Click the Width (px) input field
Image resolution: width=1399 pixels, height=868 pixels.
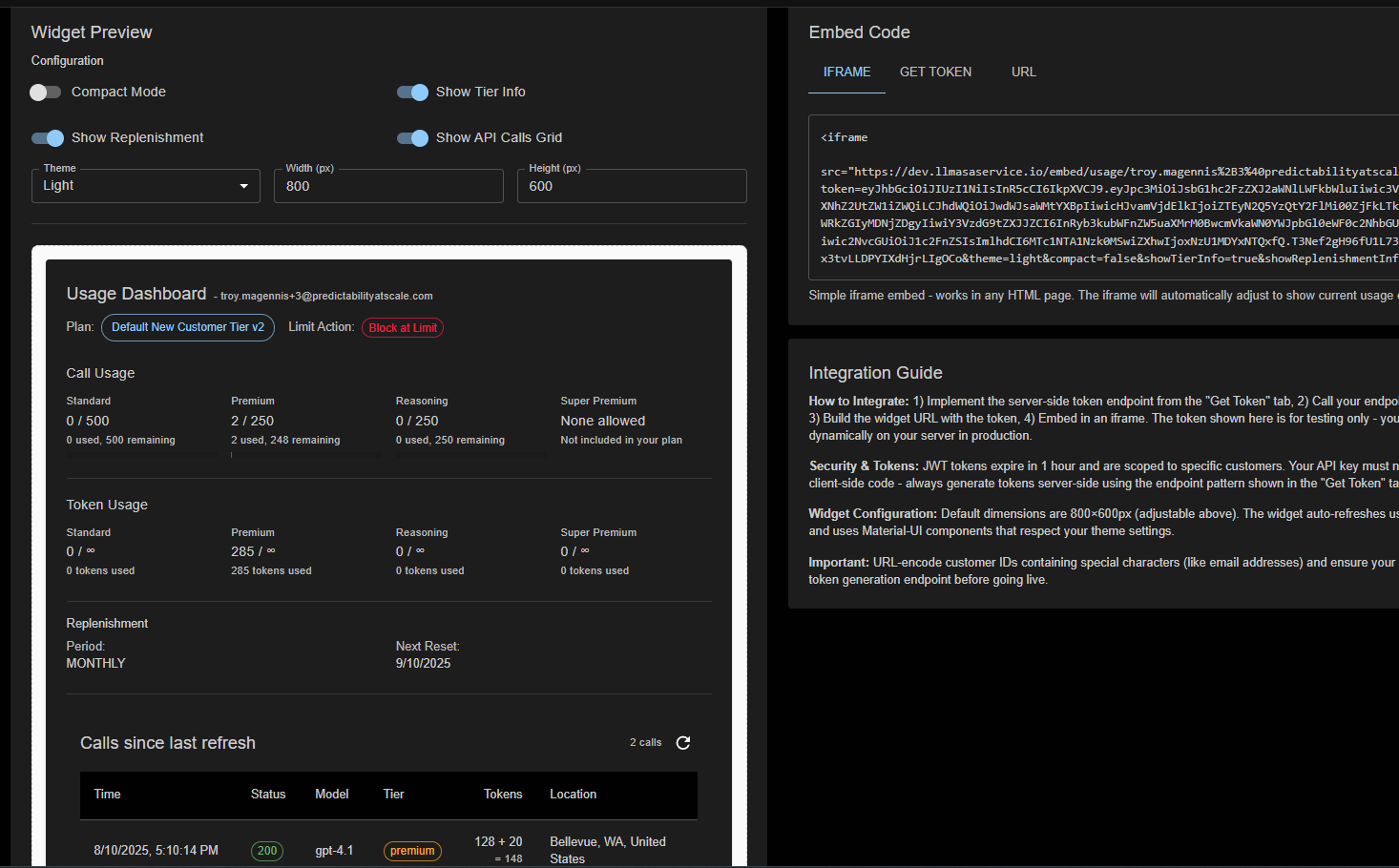pos(388,186)
